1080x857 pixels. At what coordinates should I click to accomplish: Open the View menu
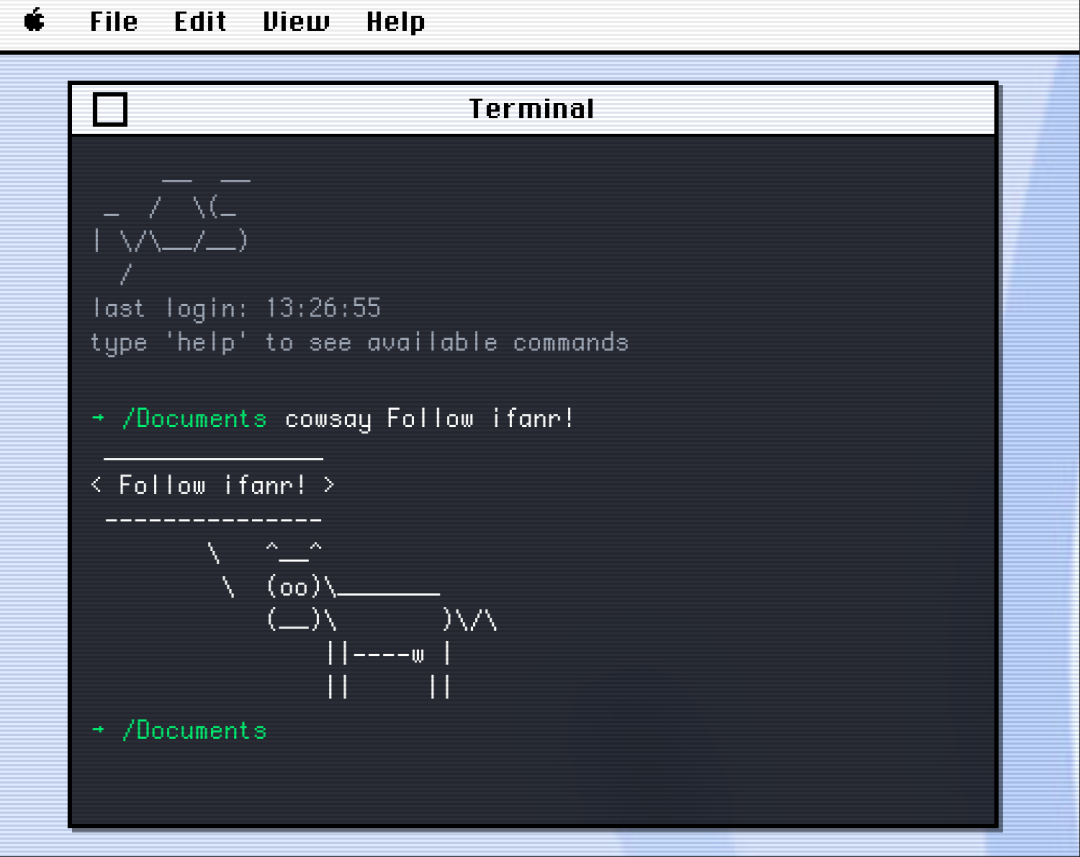pyautogui.click(x=296, y=22)
